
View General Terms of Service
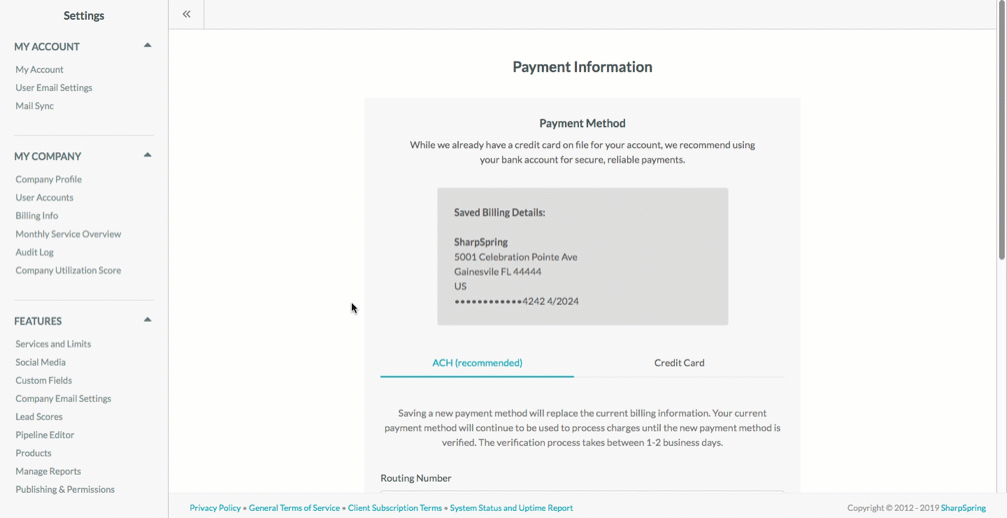tap(294, 508)
